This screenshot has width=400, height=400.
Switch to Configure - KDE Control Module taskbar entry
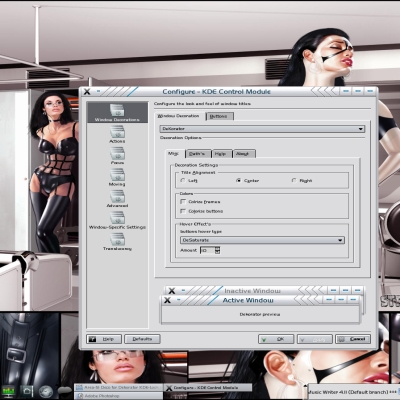click(x=208, y=388)
